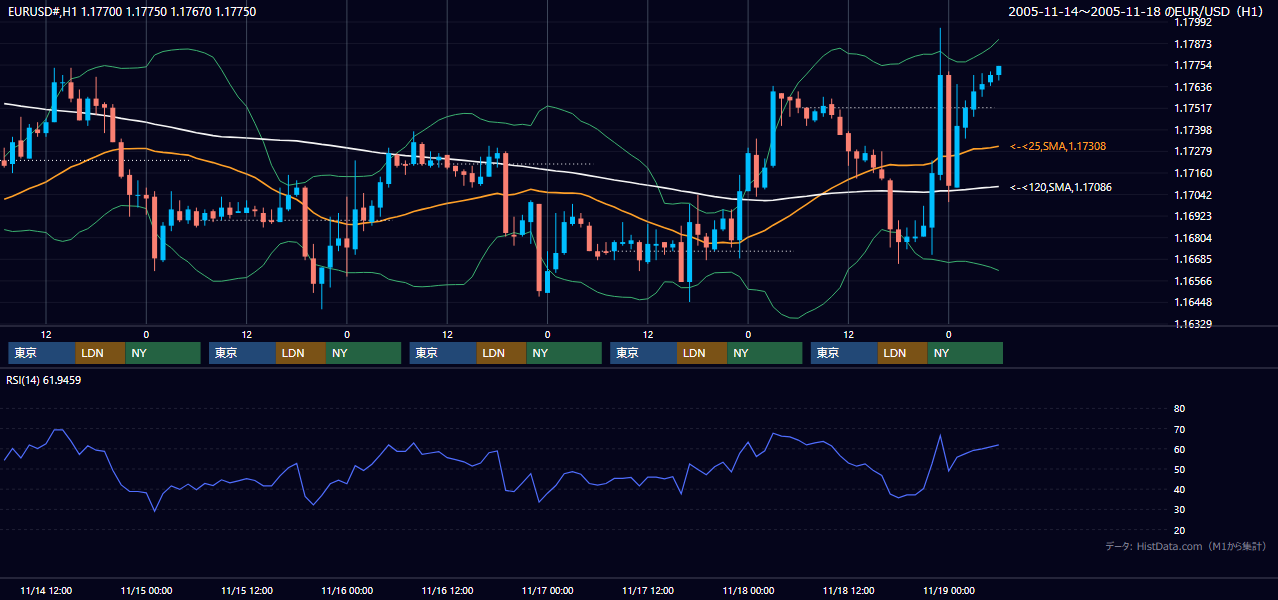Click the orange 25 SMA 1.17308 label

pyautogui.click(x=1058, y=146)
